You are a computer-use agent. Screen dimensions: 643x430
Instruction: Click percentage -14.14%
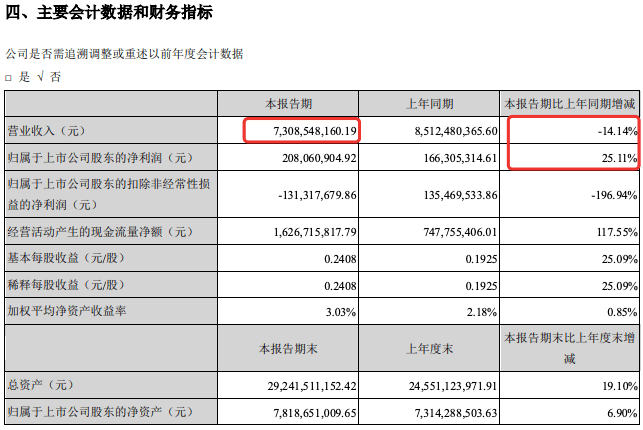pyautogui.click(x=618, y=131)
